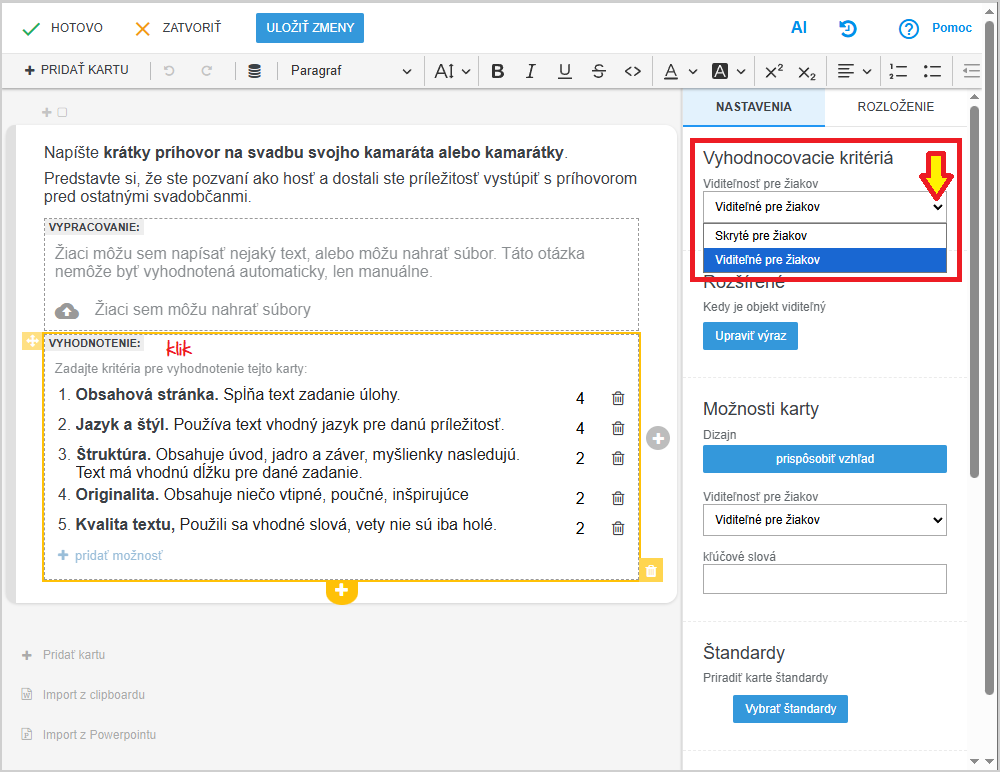Toggle strikethrough formatting
Screen dimensions: 1000x772
pyautogui.click(x=598, y=71)
